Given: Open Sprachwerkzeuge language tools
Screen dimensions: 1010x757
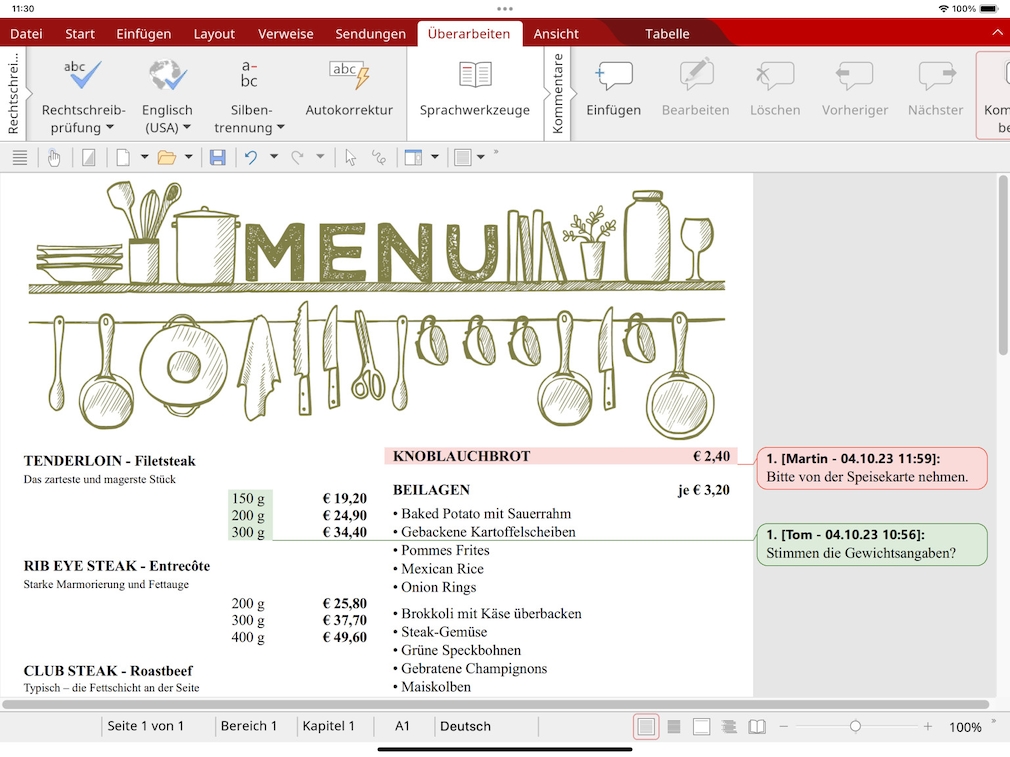Looking at the screenshot, I should [x=474, y=90].
